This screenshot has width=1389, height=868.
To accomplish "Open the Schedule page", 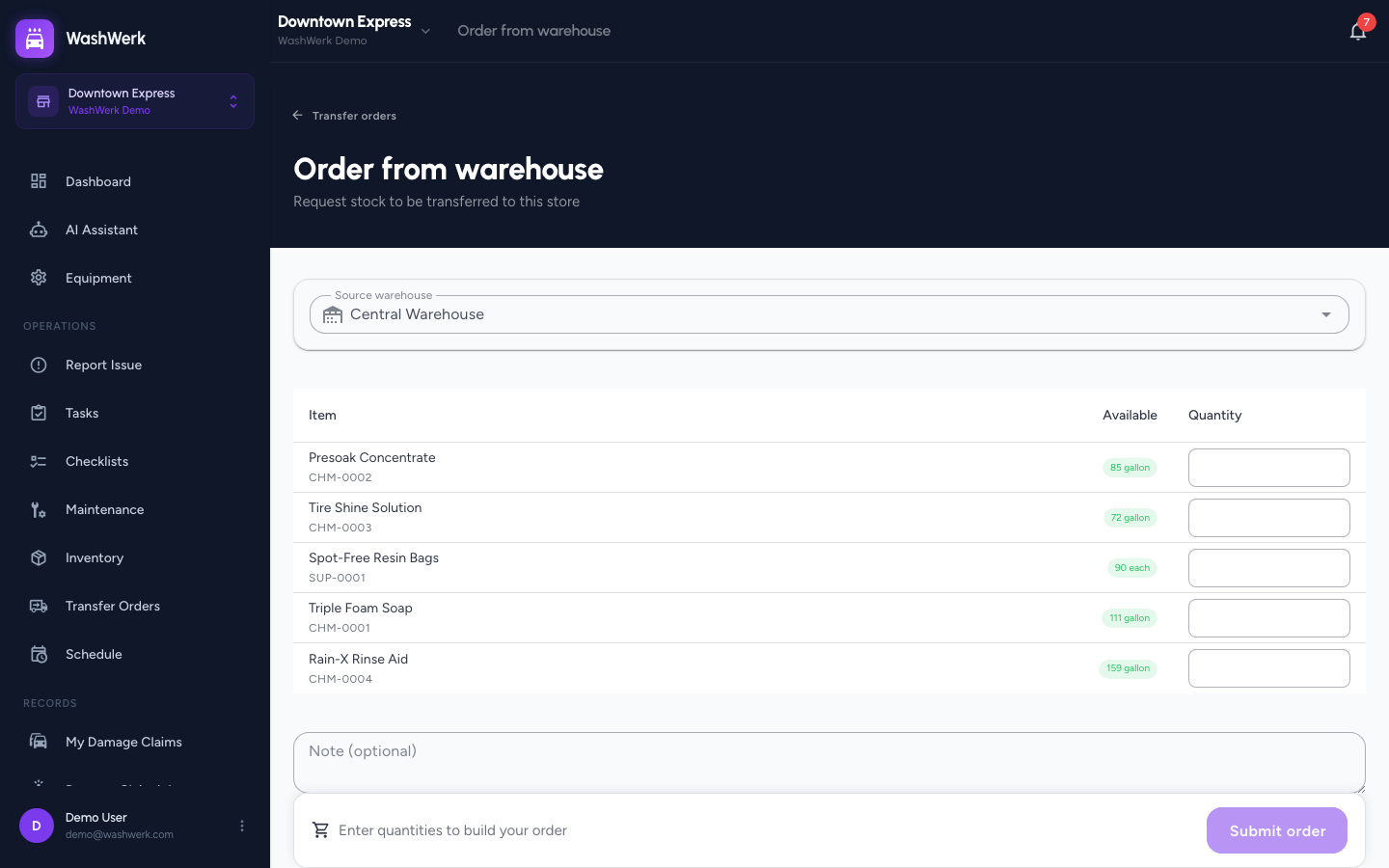I will [135, 654].
